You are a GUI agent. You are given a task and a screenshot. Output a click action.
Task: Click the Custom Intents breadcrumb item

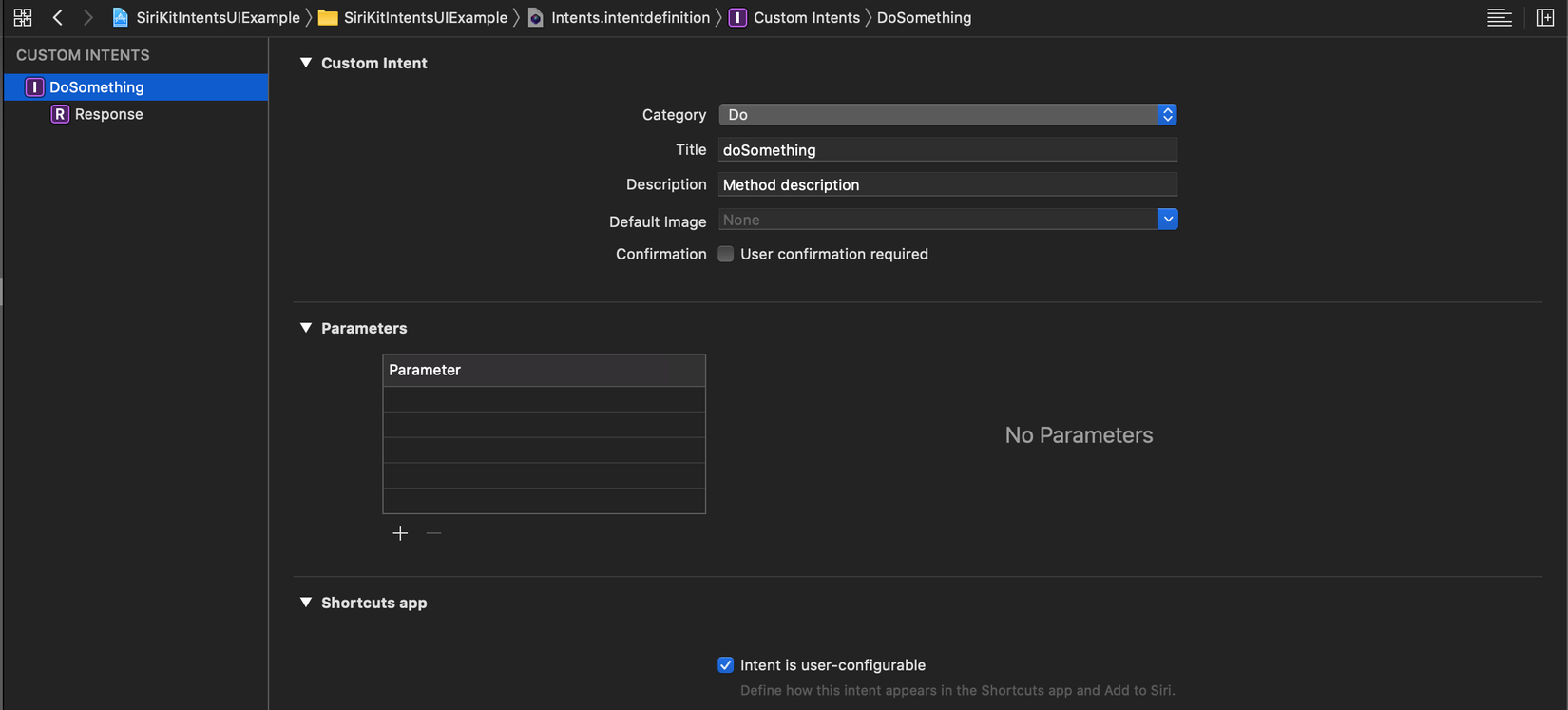pyautogui.click(x=806, y=17)
